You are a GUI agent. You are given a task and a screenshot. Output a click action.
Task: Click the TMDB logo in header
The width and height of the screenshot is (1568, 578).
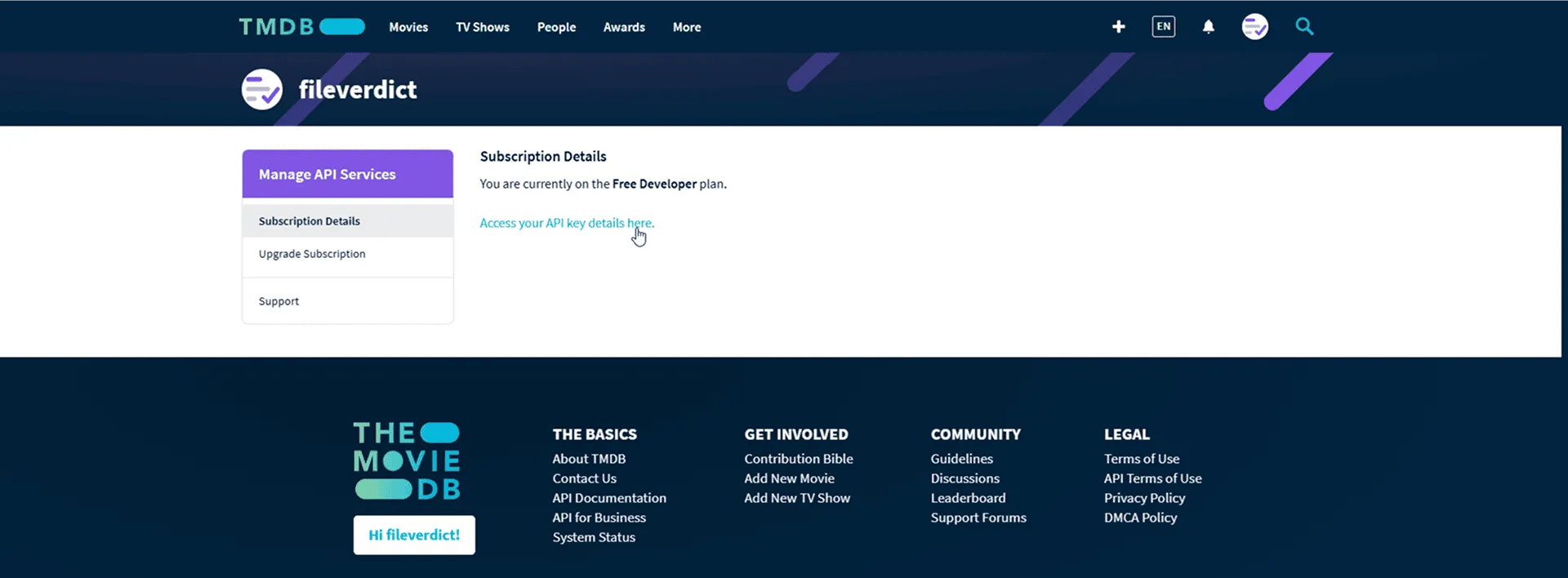(301, 27)
